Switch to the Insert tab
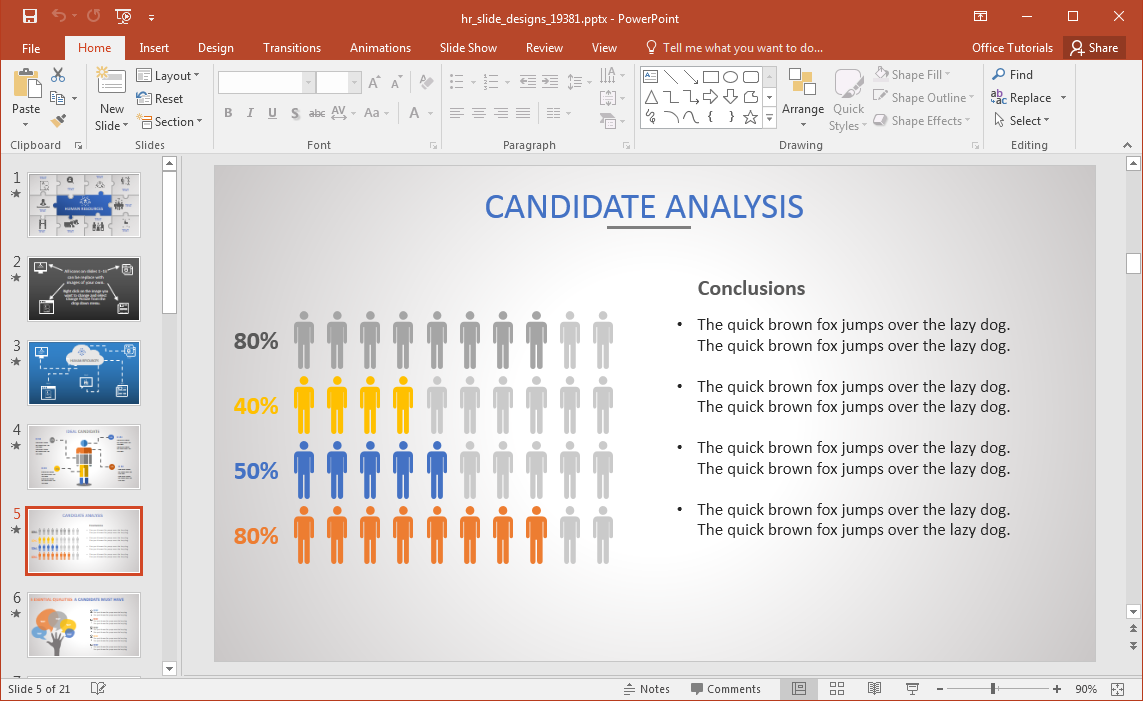This screenshot has height=701, width=1143. [154, 48]
